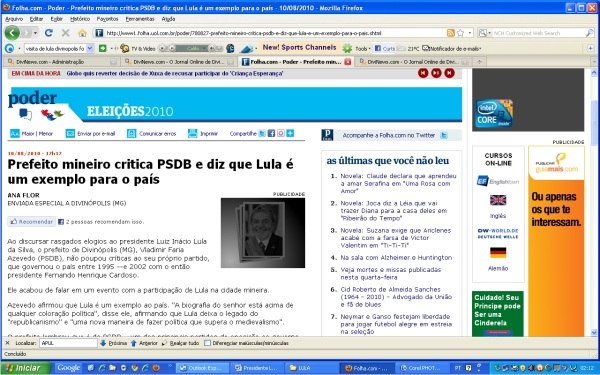Open the Home page icon

82,33
